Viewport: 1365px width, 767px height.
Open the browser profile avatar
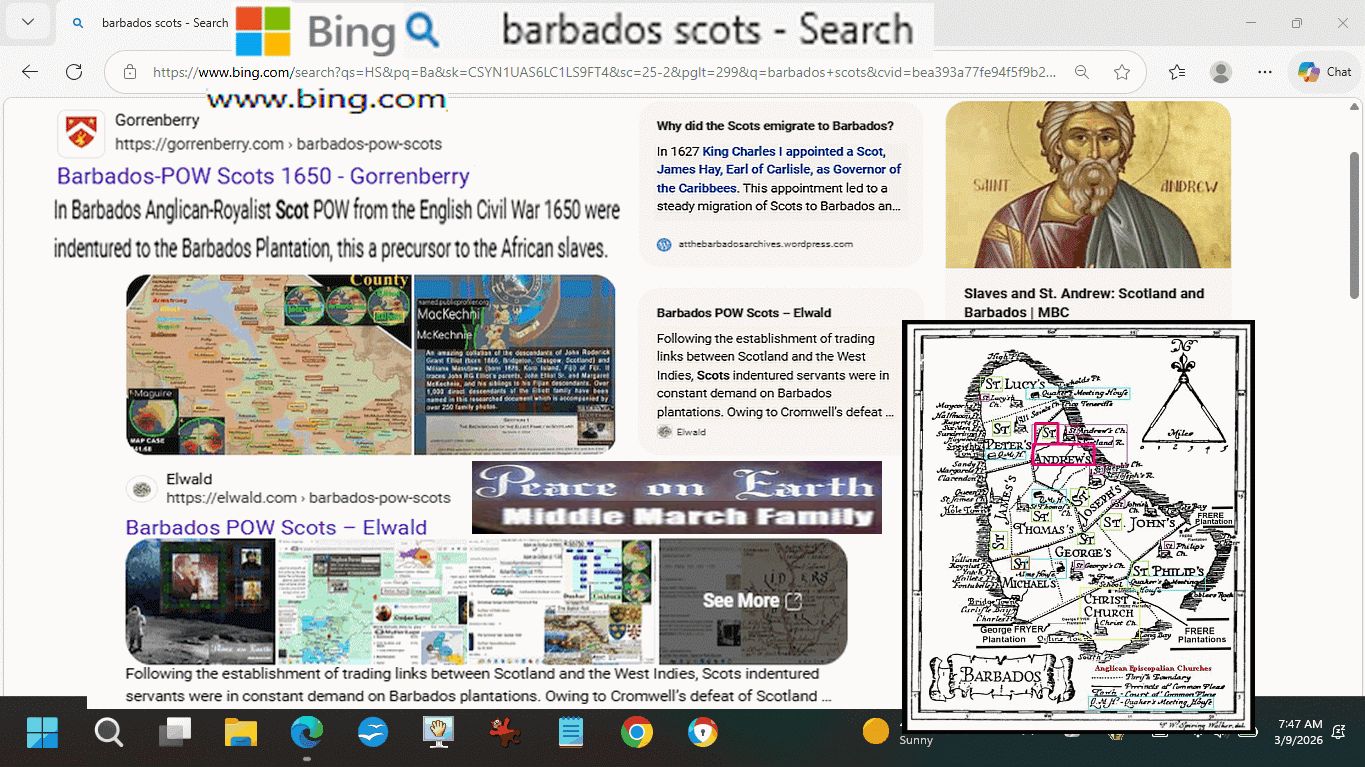point(1221,72)
